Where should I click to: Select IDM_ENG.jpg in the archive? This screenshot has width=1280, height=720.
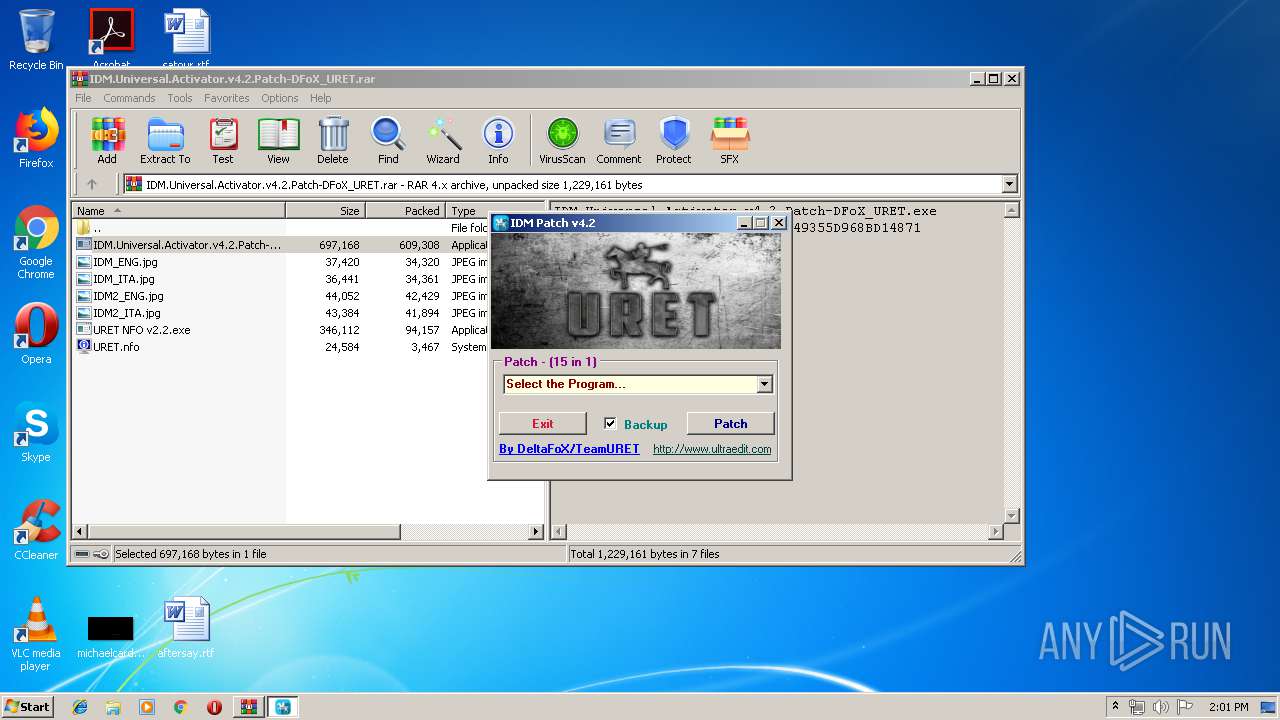[280, 262]
